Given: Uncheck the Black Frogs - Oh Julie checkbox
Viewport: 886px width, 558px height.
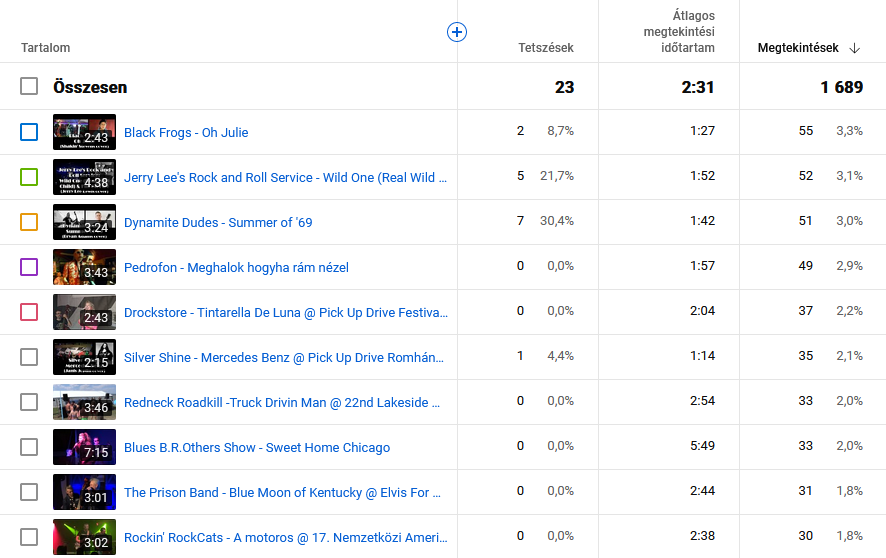Looking at the screenshot, I should coord(29,132).
